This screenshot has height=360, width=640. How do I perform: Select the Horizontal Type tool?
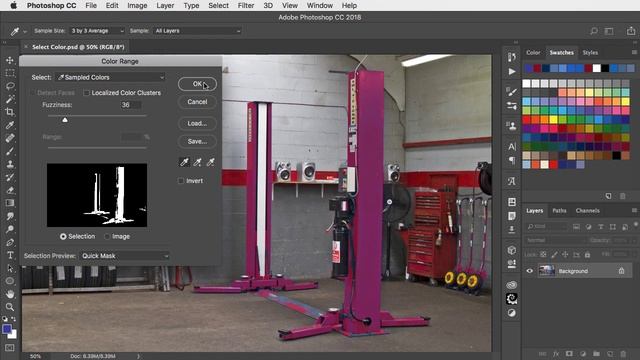[x=10, y=255]
